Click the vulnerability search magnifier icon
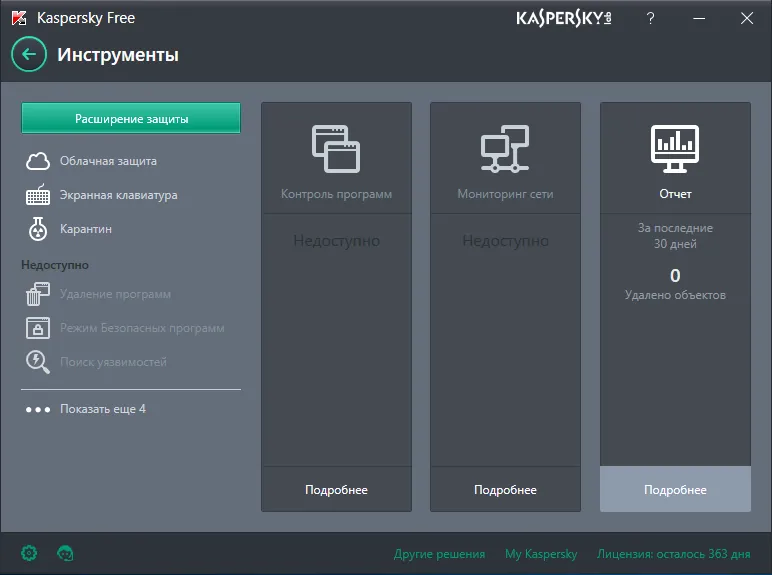Screen dimensions: 772x575 tap(38, 362)
